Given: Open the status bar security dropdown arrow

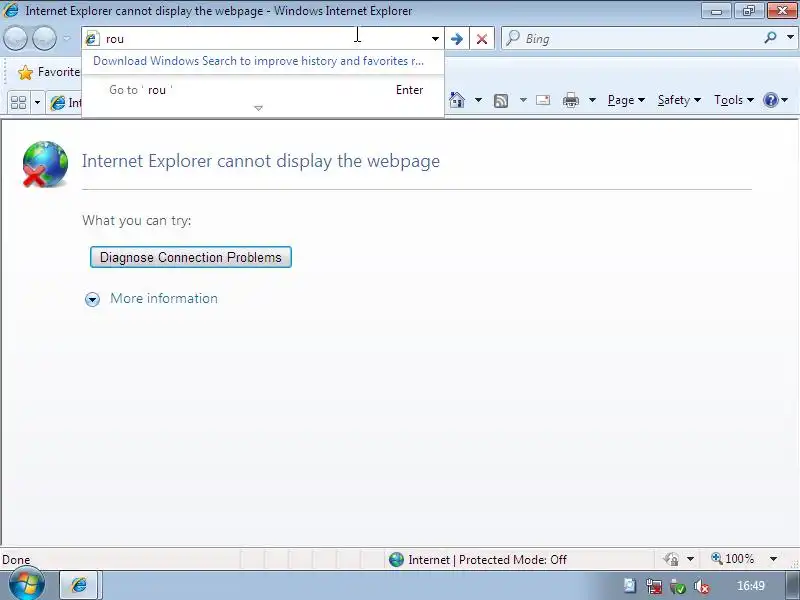Looking at the screenshot, I should (690, 560).
